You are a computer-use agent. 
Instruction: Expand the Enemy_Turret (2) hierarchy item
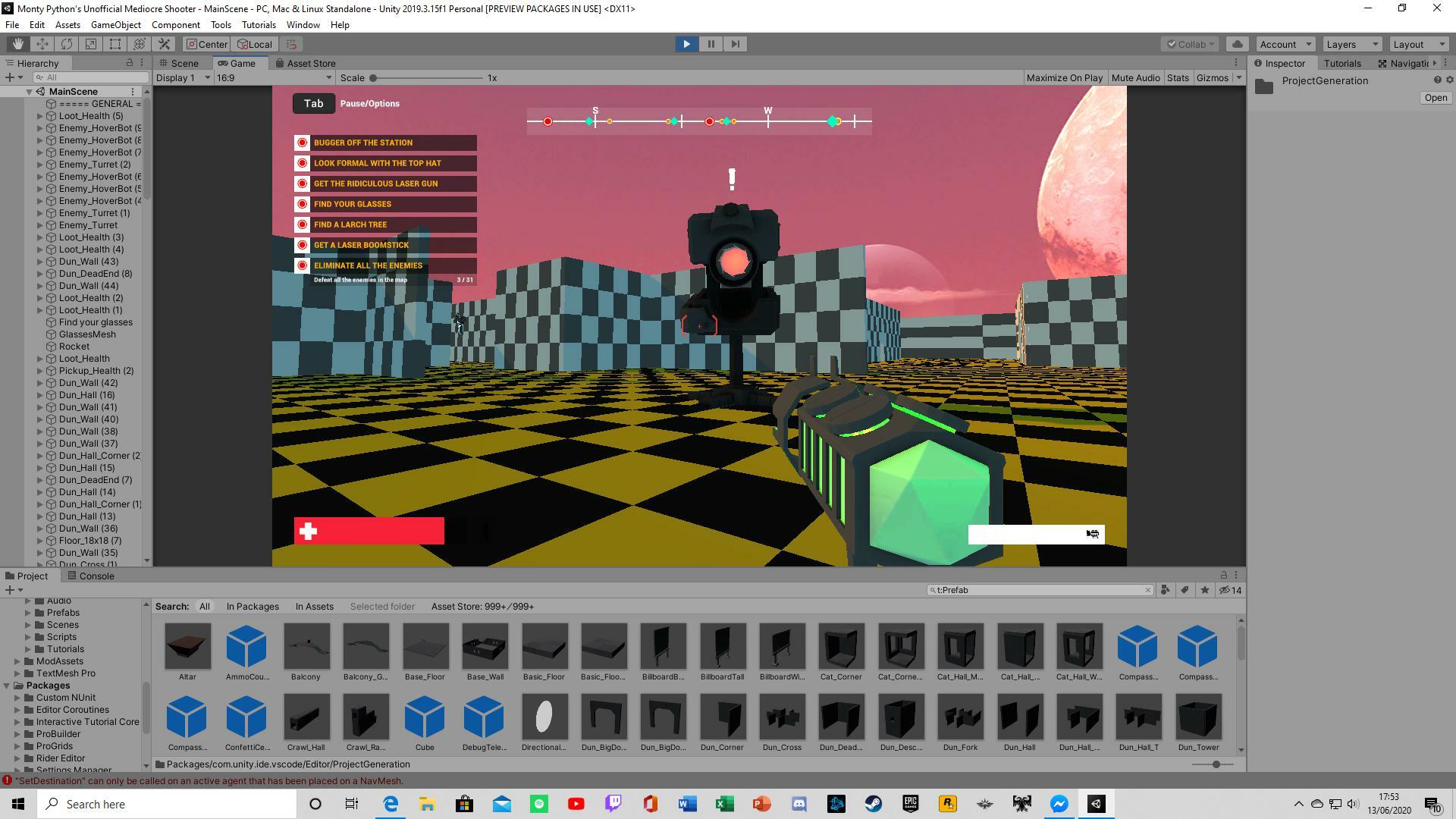pos(40,165)
